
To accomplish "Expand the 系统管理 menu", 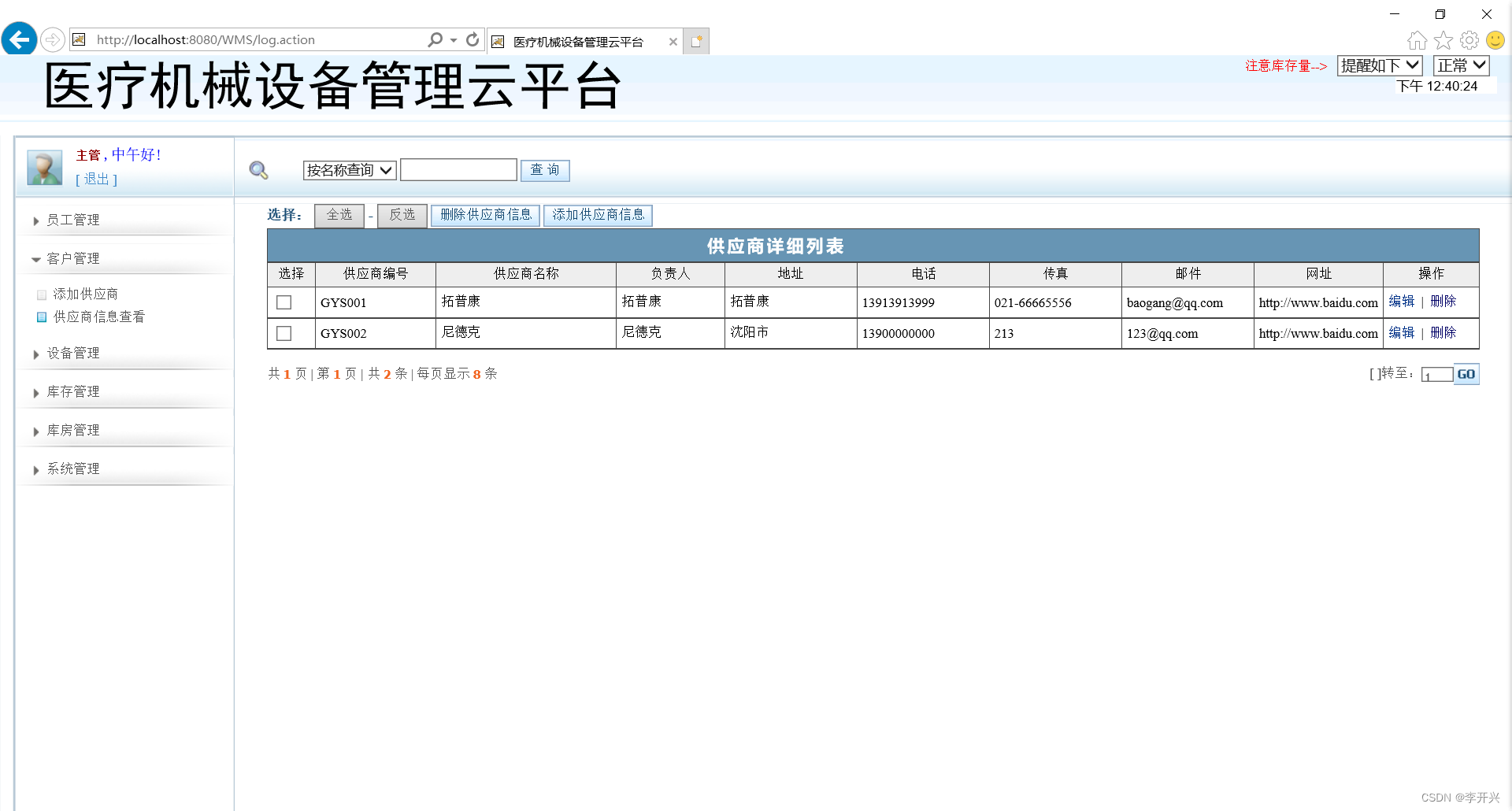I will click(x=72, y=469).
